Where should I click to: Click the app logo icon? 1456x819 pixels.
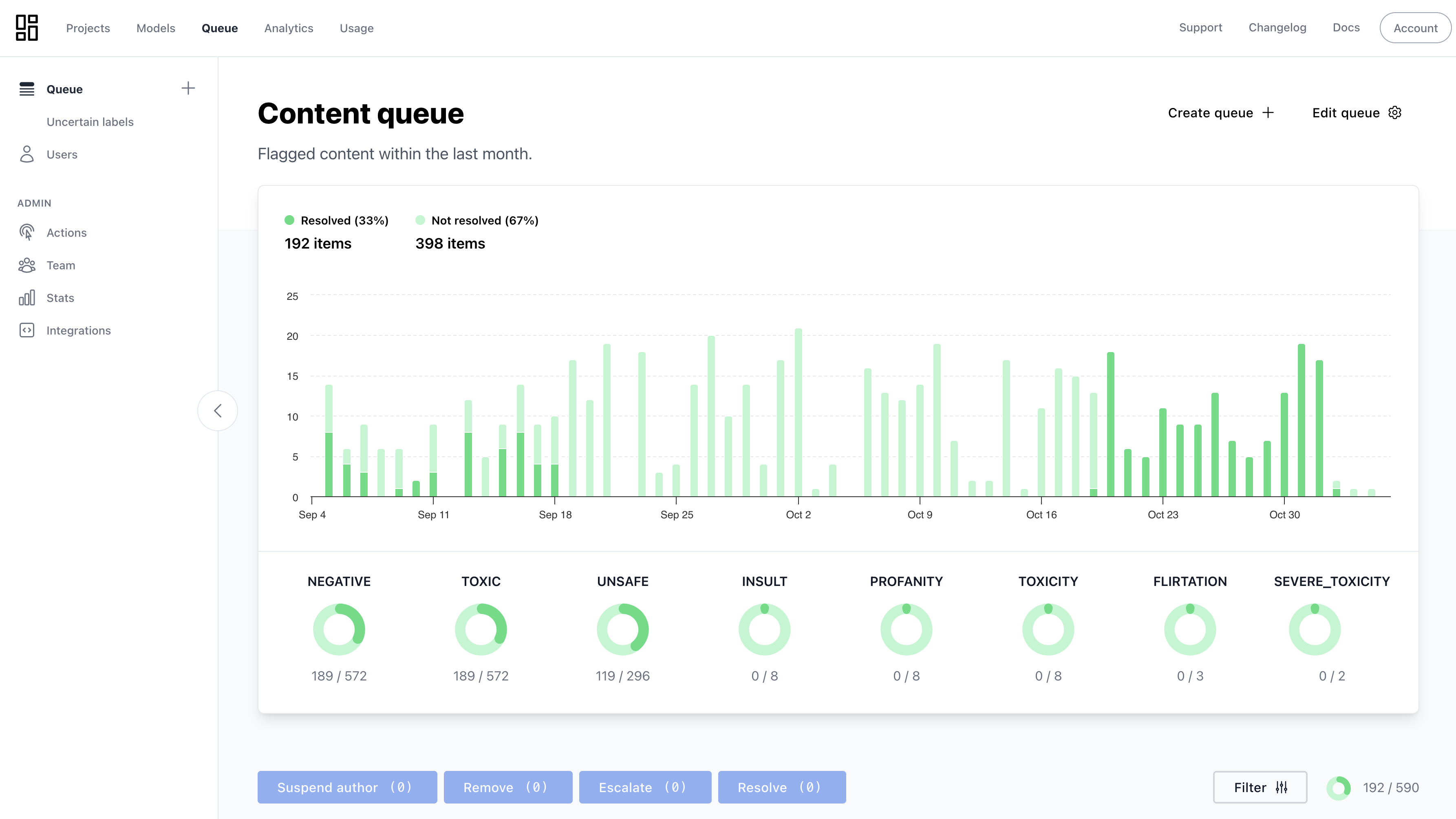tap(26, 28)
